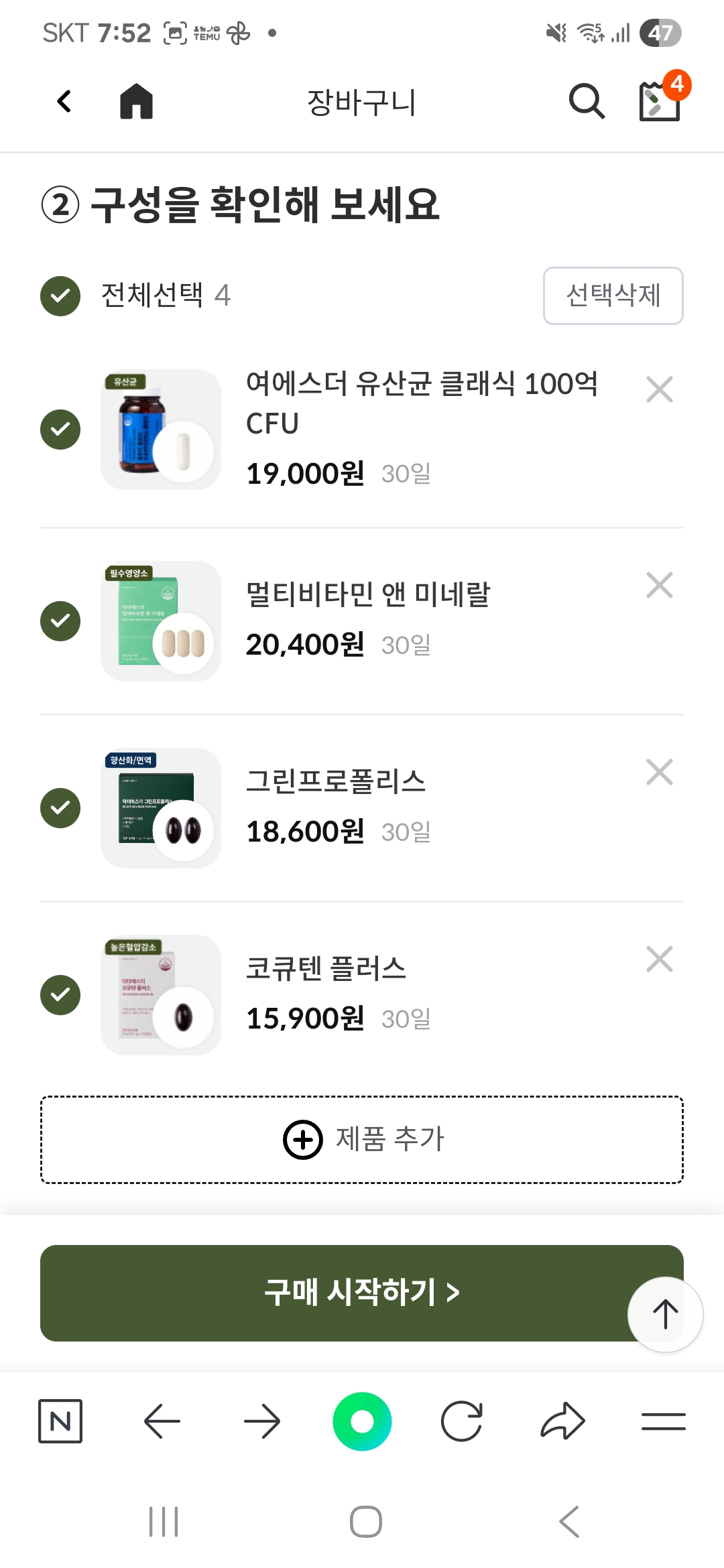Delete 코큐텐 플러스 using X button
This screenshot has height=1568, width=724.
click(x=660, y=959)
